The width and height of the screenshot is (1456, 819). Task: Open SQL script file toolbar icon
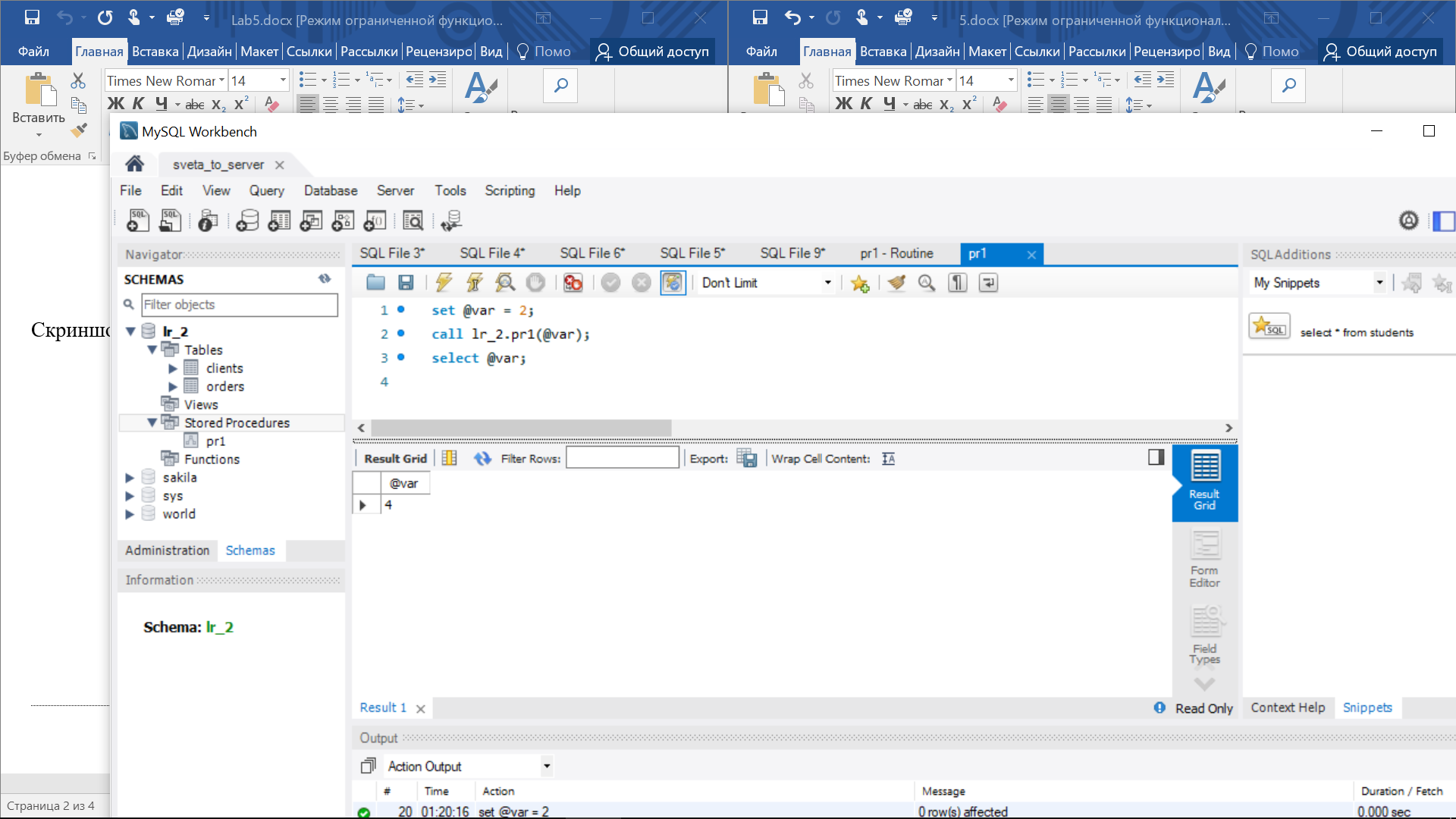pos(171,221)
